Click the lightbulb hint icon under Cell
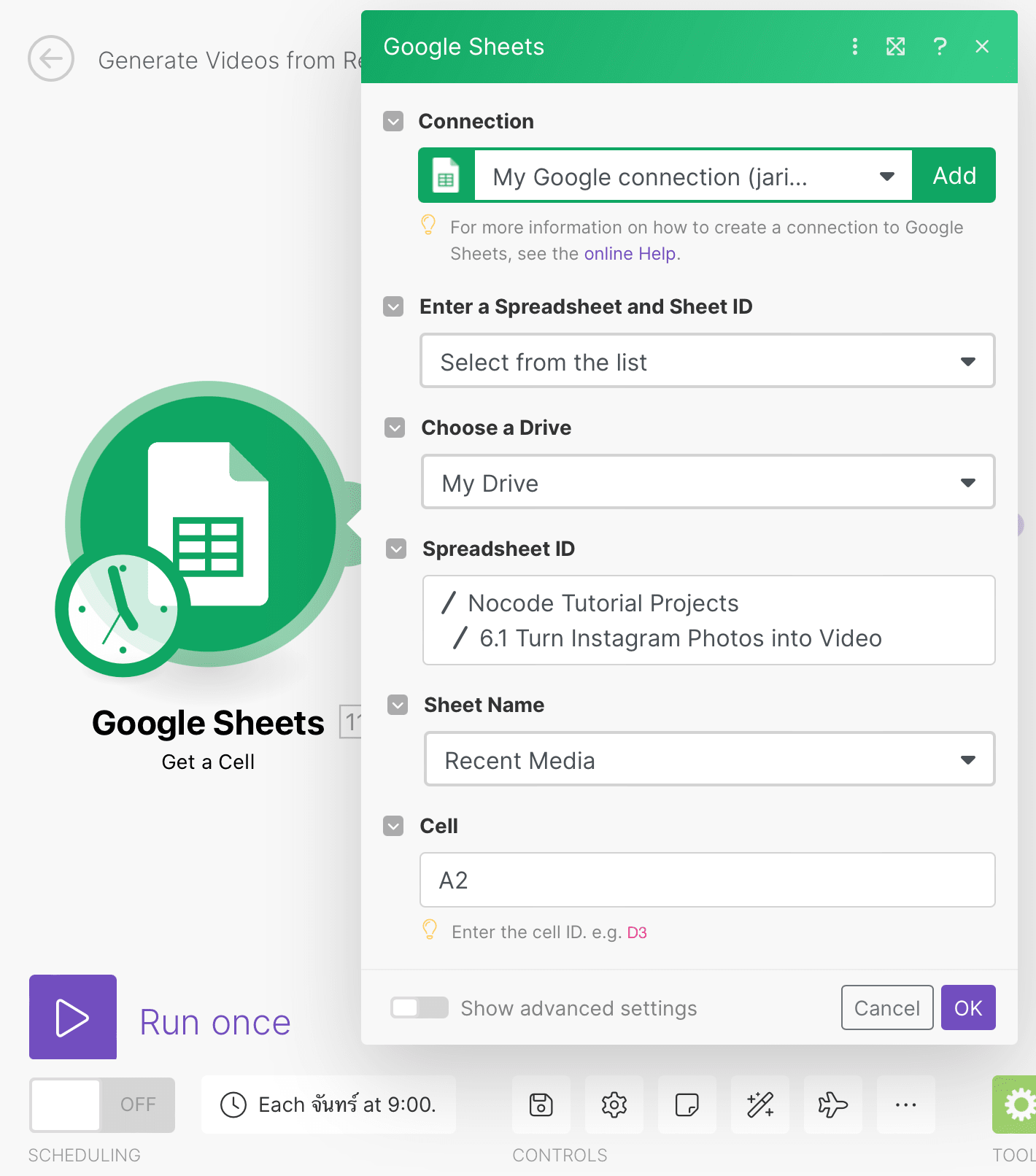Viewport: 1036px width, 1176px height. (x=430, y=929)
